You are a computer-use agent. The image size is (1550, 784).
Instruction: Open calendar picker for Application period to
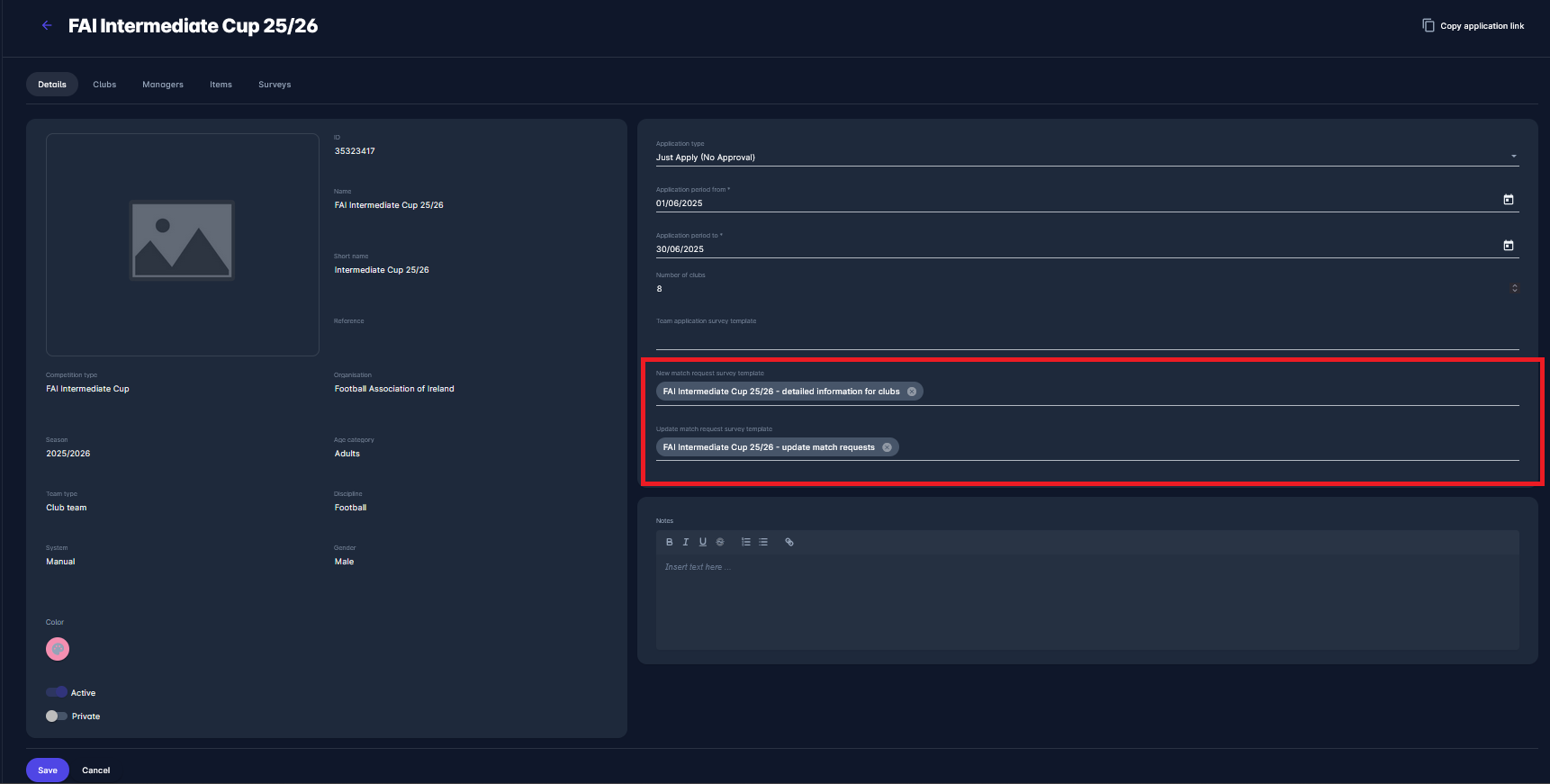1509,246
